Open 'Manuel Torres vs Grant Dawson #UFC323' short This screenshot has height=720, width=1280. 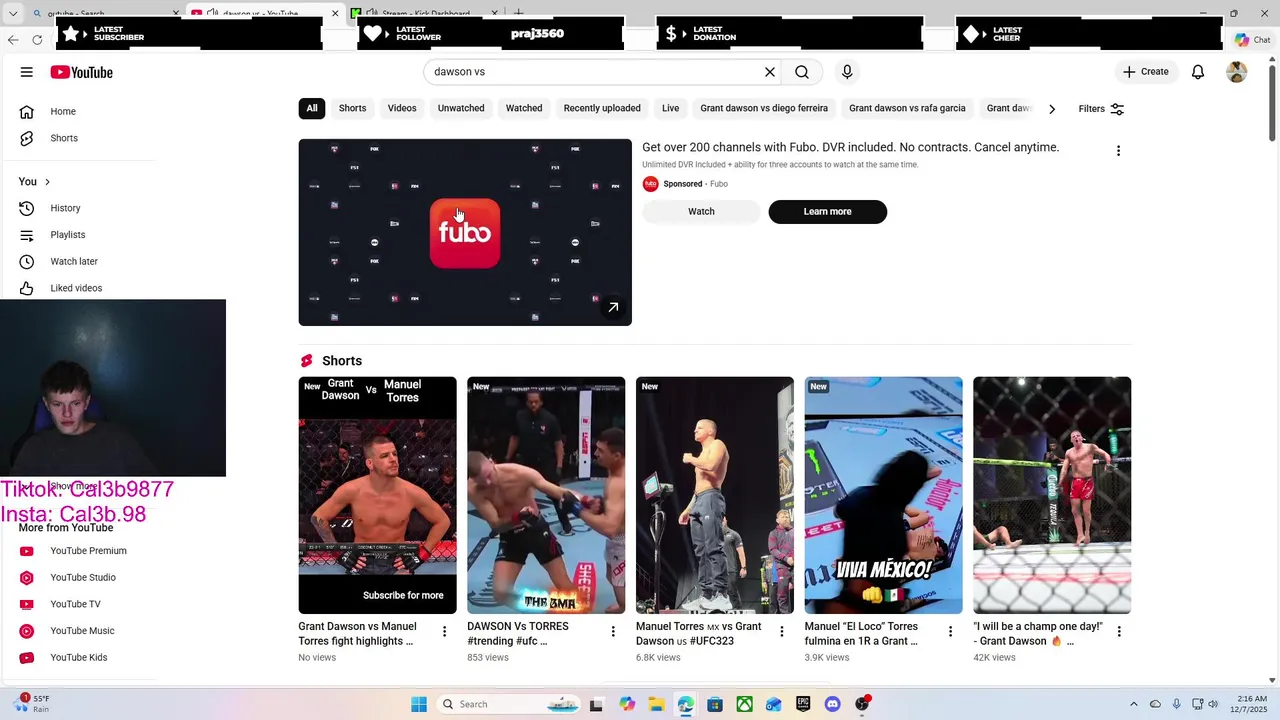pos(715,495)
